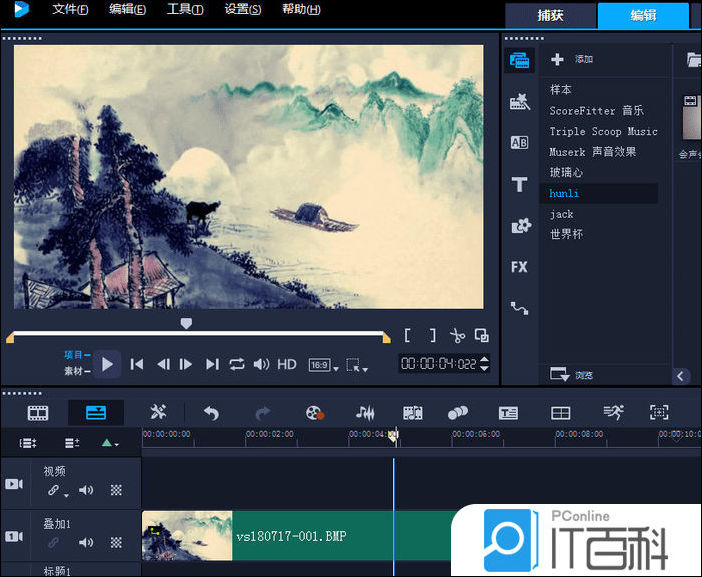702x577 pixels.
Task: Toggle HD preview mode
Action: [287, 364]
